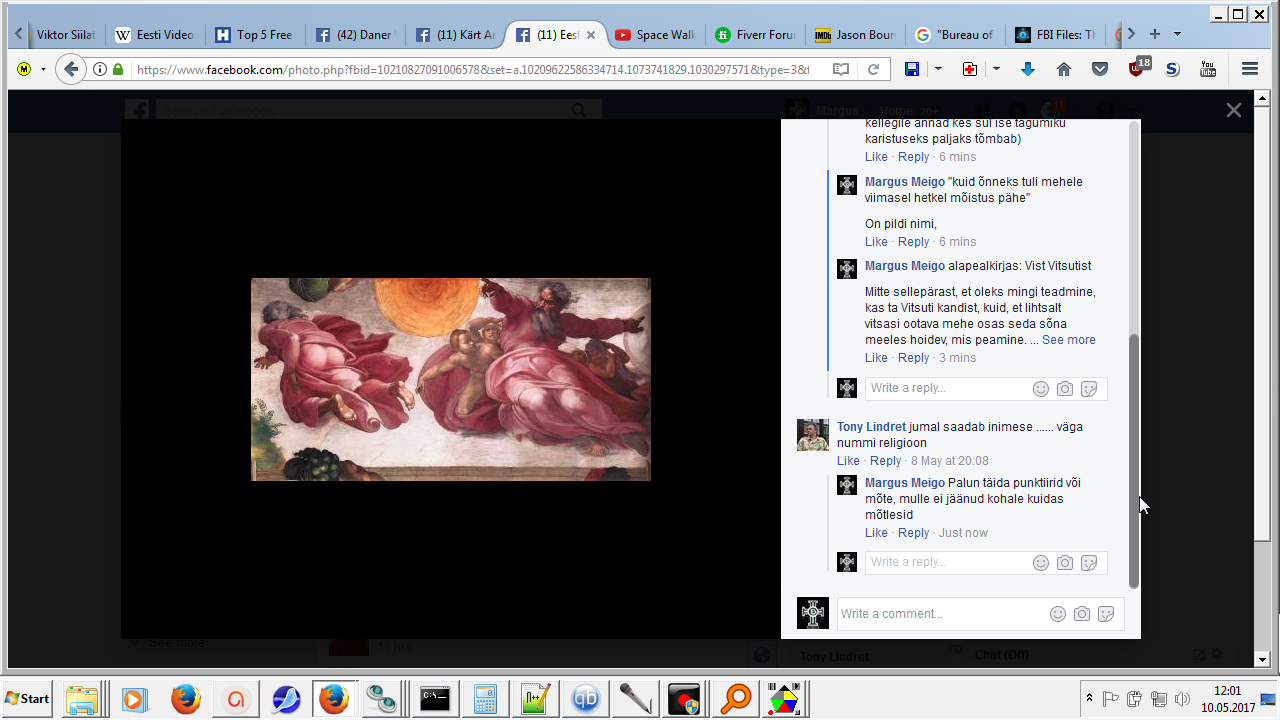
Task: Switch to the (11) Kärt Facebook tab
Action: pyautogui.click(x=454, y=35)
